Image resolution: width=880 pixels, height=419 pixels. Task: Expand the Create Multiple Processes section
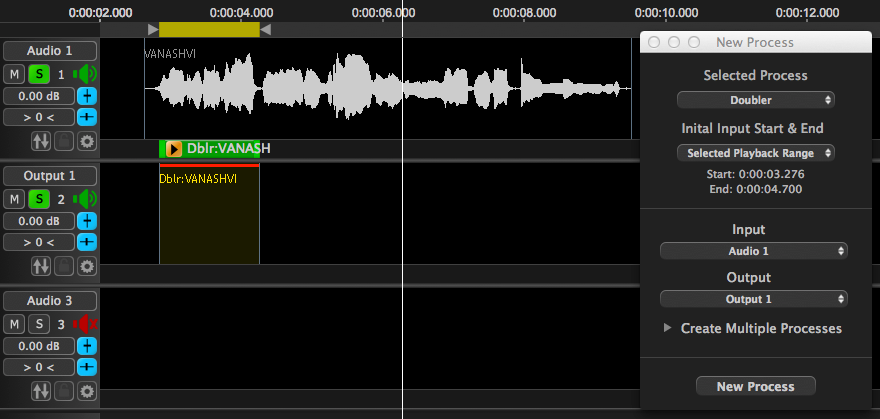pos(667,328)
